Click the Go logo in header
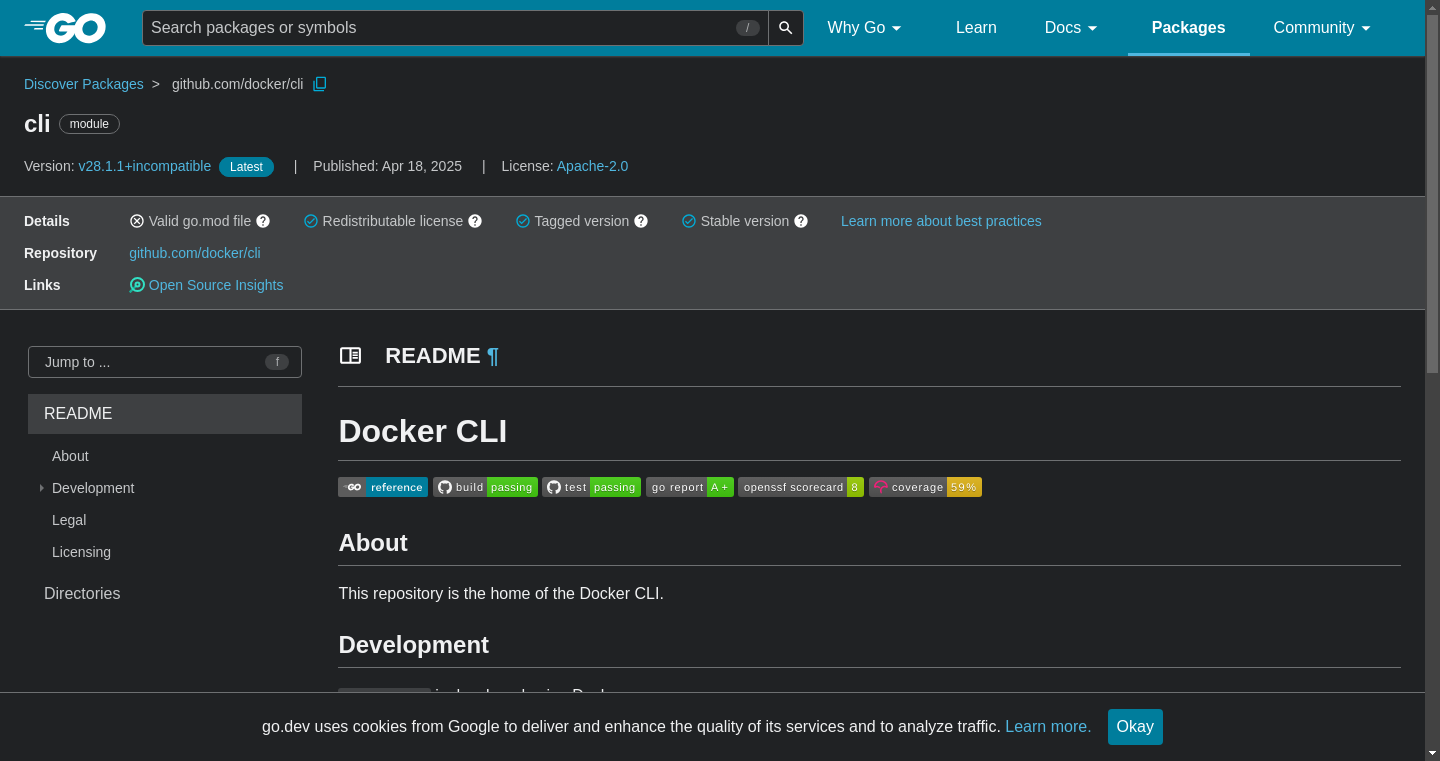Screen dimensions: 1440x761 pyautogui.click(x=65, y=28)
